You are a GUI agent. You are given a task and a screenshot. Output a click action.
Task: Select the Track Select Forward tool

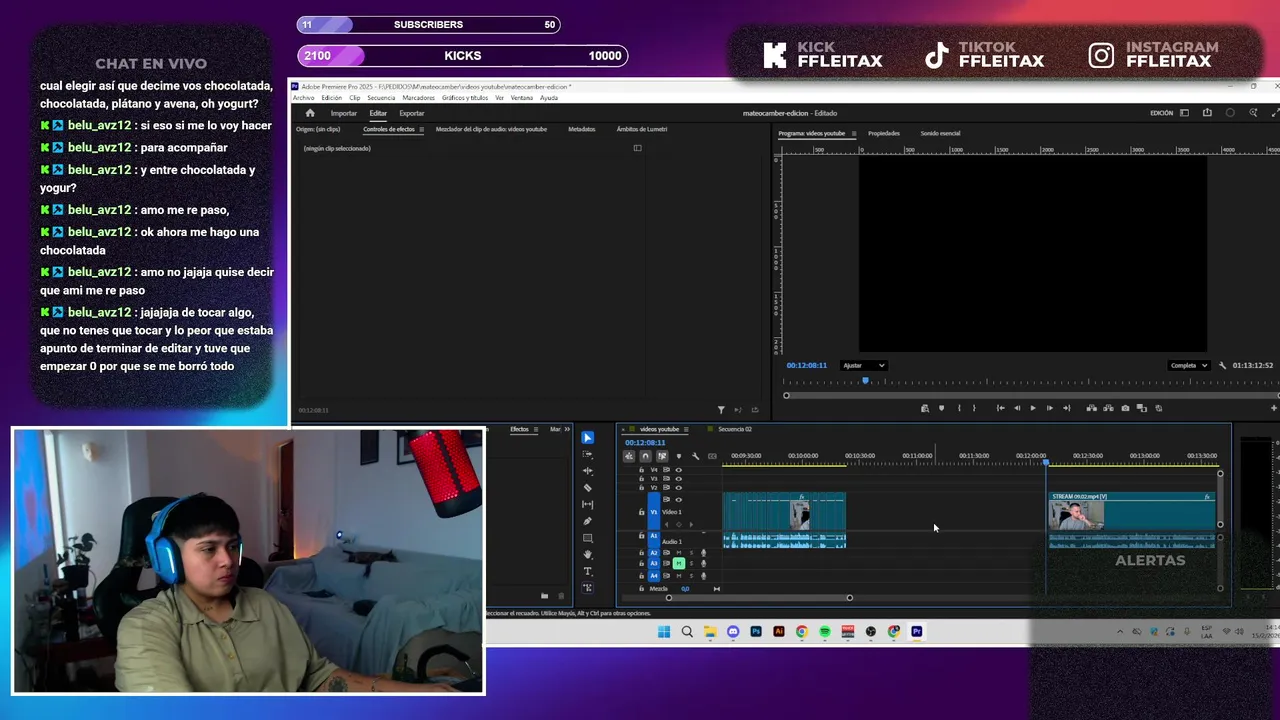click(587, 454)
